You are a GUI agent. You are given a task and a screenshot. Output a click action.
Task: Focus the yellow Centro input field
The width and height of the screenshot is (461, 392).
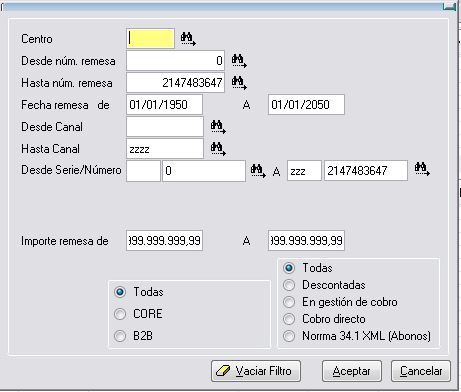[x=151, y=39]
